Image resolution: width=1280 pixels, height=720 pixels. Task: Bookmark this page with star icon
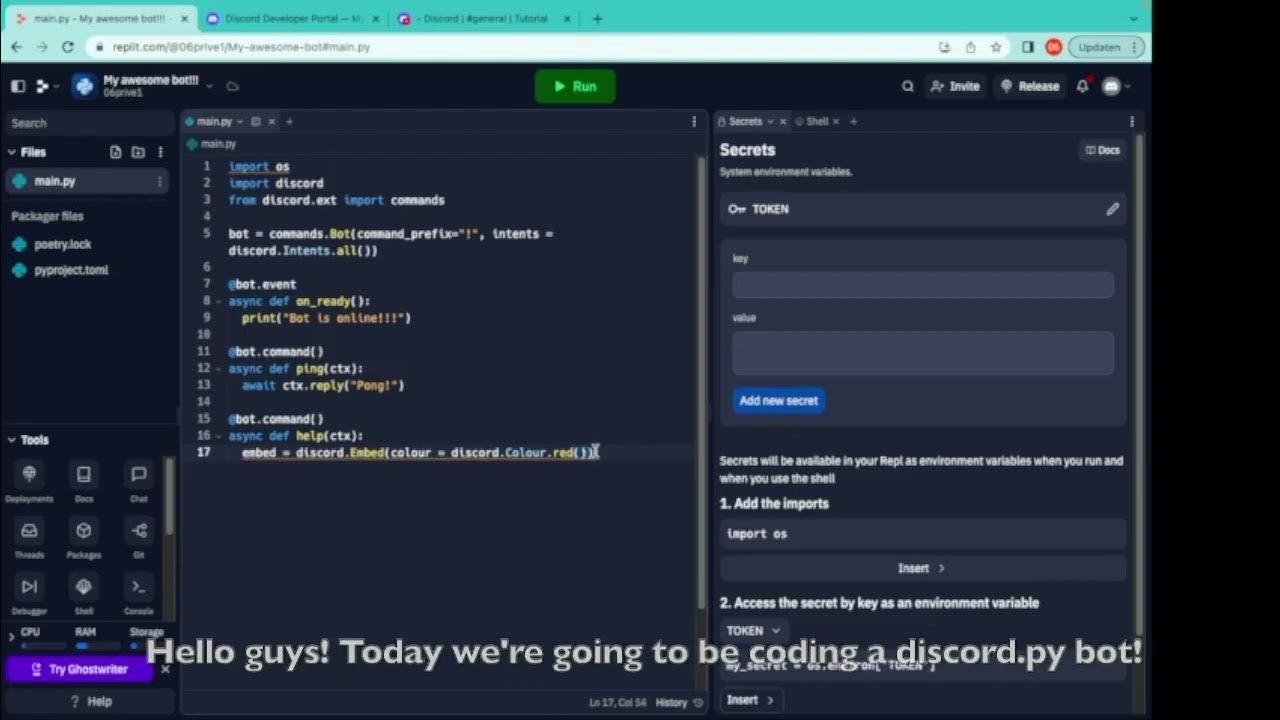(x=996, y=47)
